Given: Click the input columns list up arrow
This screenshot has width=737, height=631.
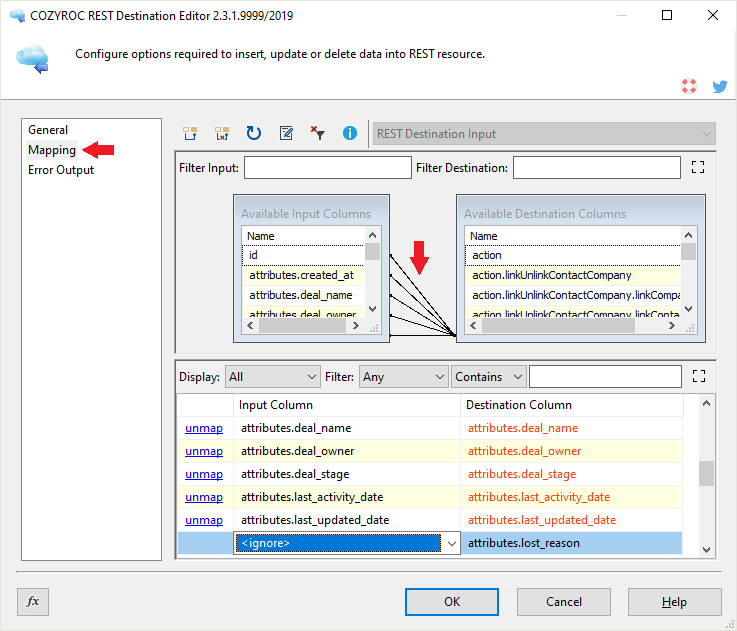Looking at the screenshot, I should [x=372, y=235].
